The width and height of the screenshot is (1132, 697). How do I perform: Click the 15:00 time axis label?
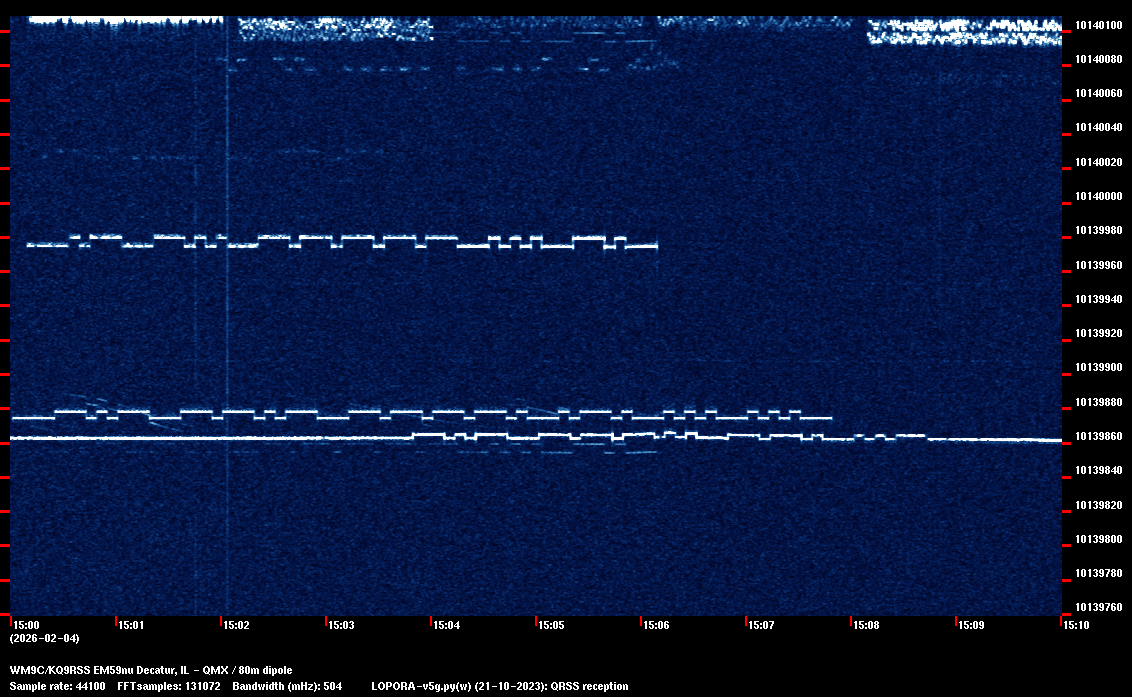coord(26,625)
